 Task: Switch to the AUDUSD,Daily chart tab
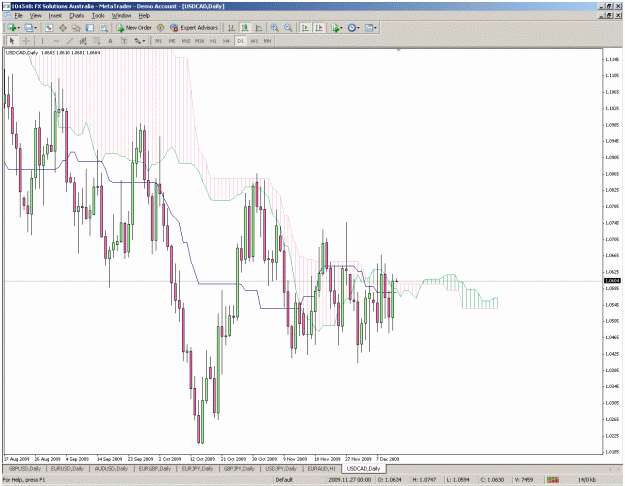point(111,468)
